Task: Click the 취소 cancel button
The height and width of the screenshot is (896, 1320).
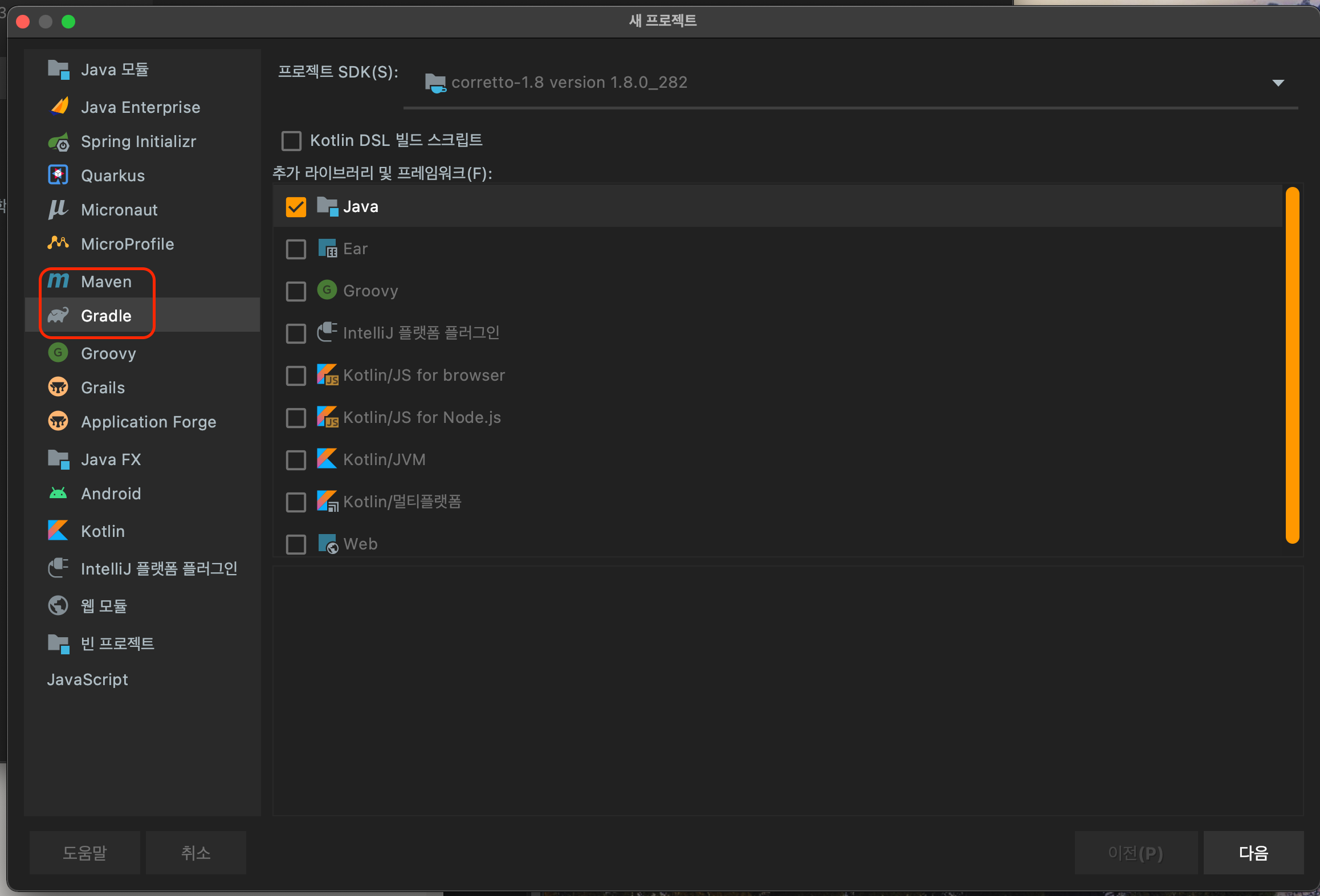Action: pos(195,853)
